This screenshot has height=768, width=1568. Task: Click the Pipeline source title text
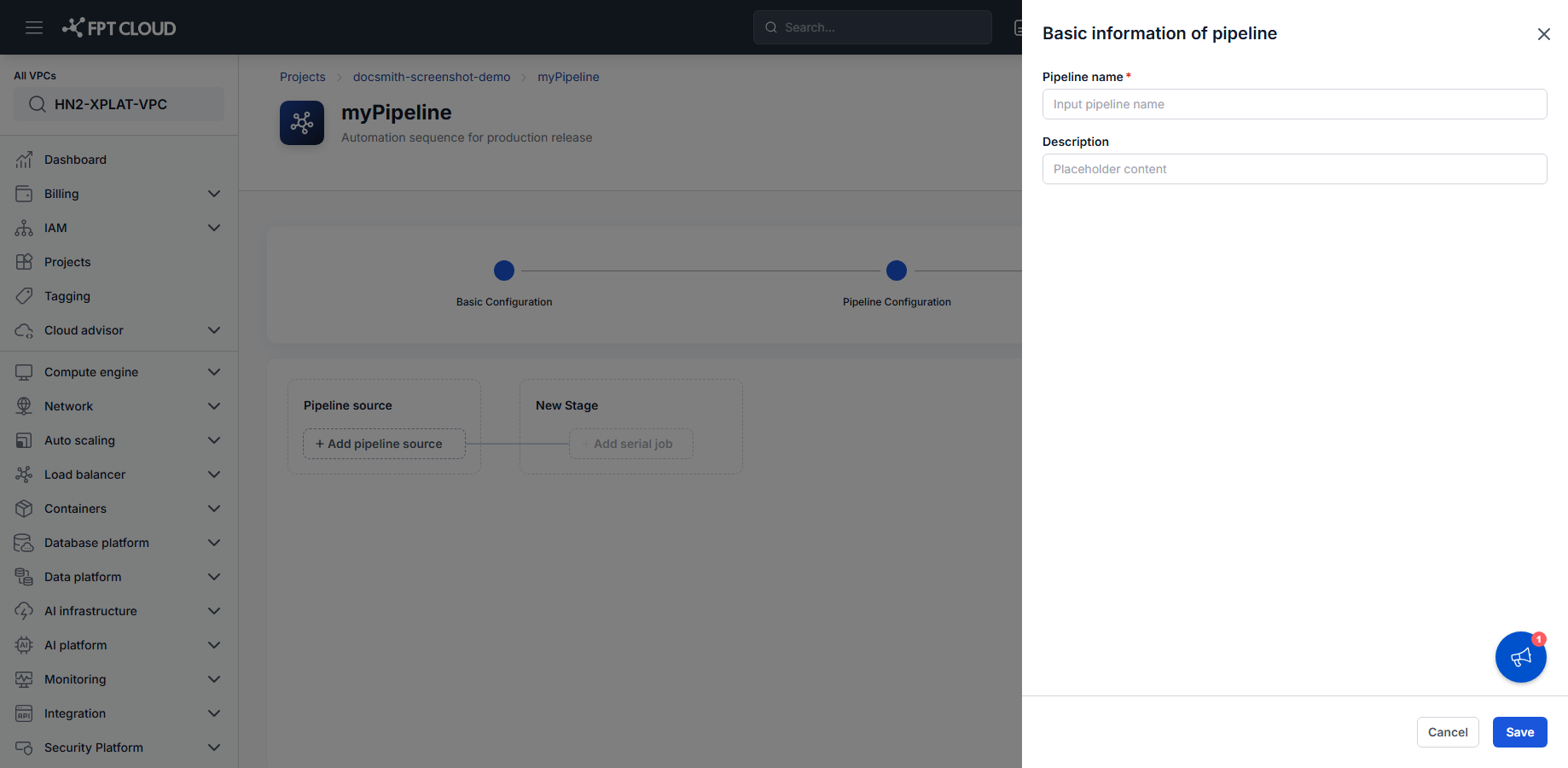[348, 405]
